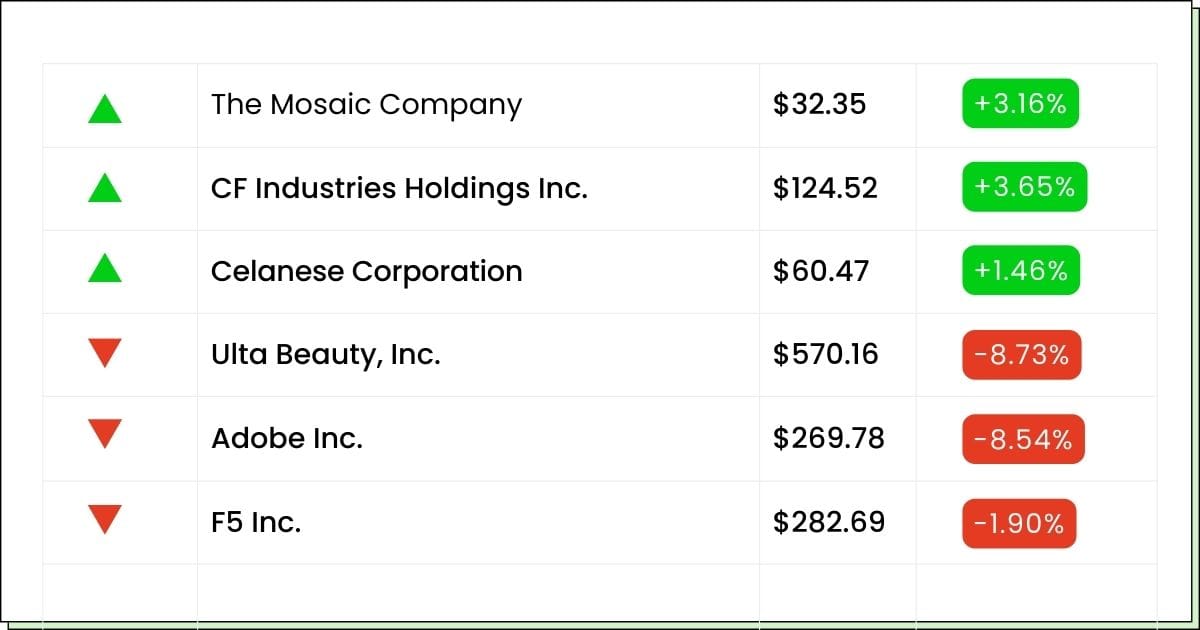
Task: Select the Adobe Inc. company name
Action: tap(287, 438)
